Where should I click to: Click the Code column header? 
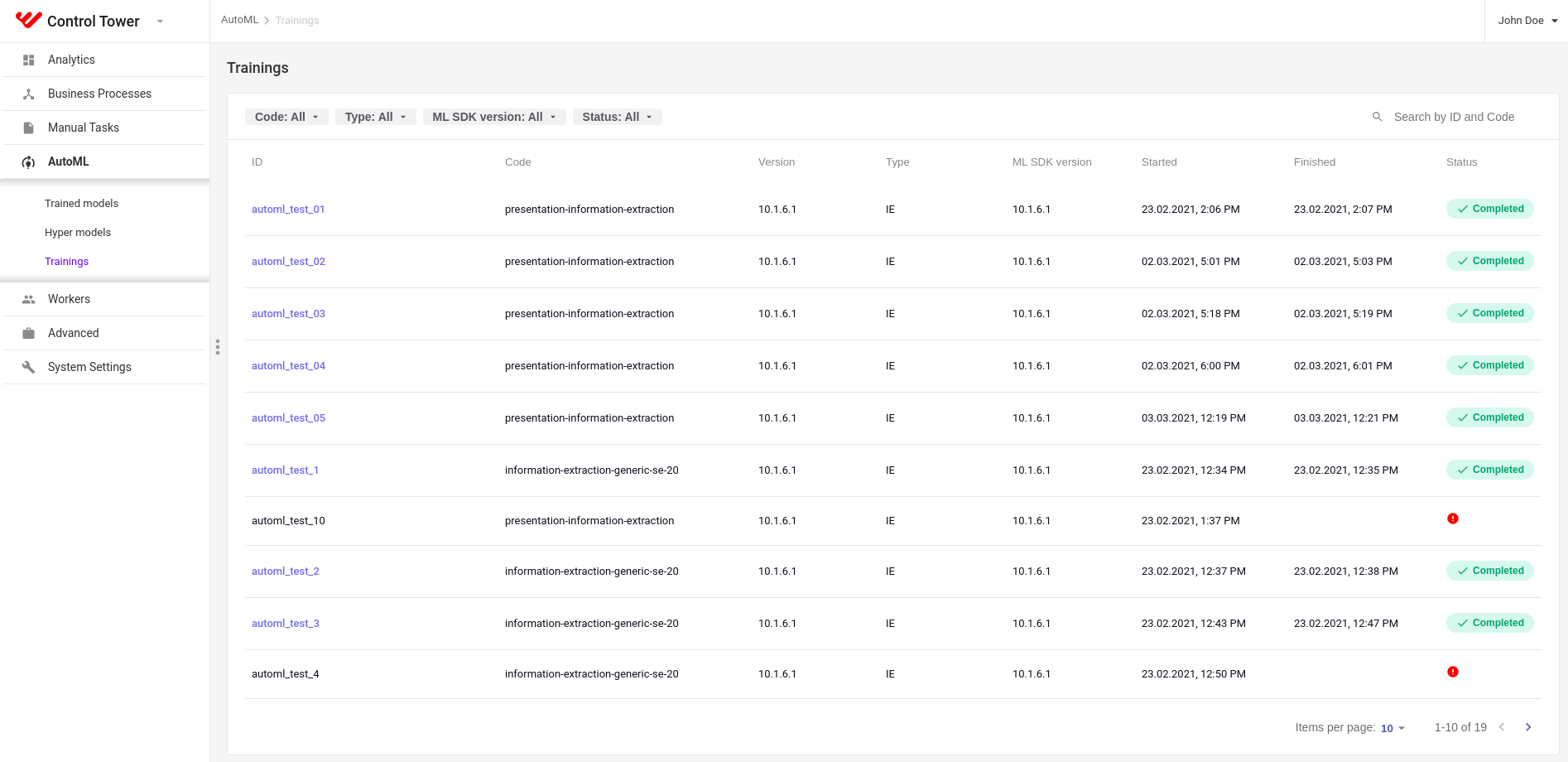tap(517, 162)
